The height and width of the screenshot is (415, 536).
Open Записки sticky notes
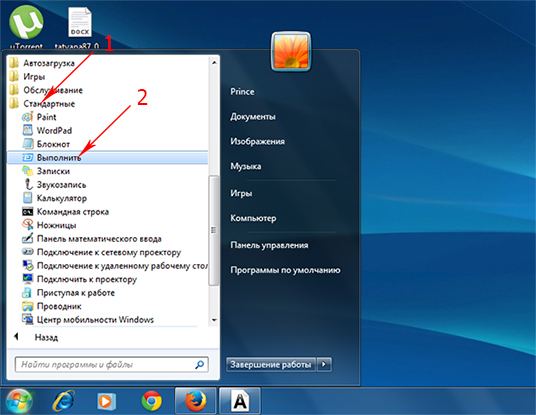click(46, 171)
